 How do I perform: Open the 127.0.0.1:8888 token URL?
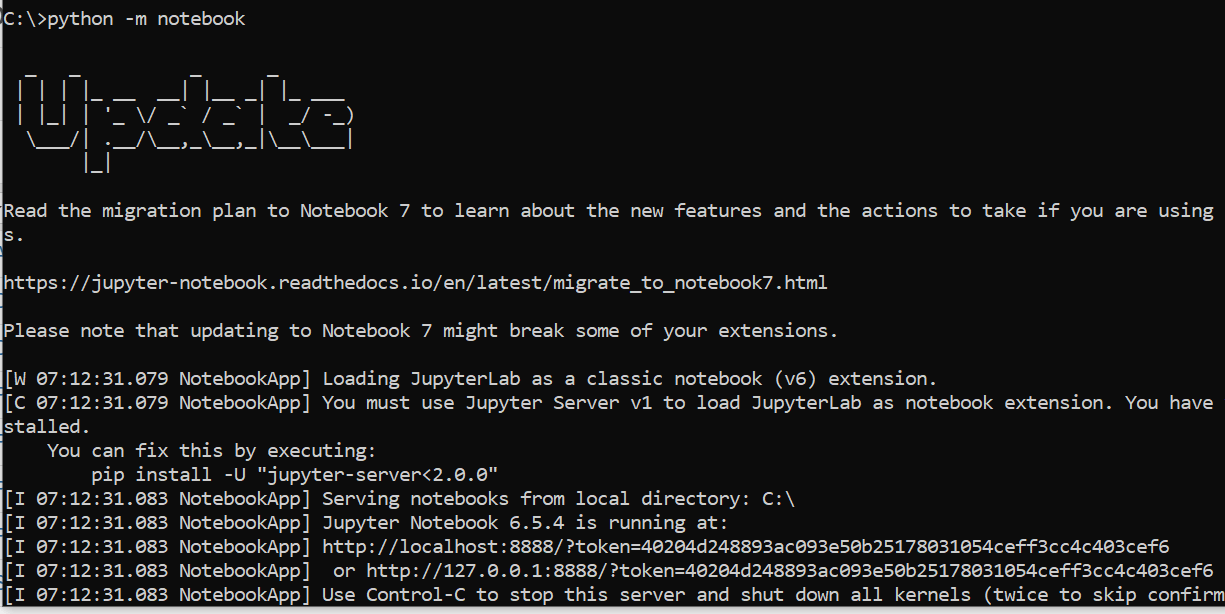click(x=789, y=571)
